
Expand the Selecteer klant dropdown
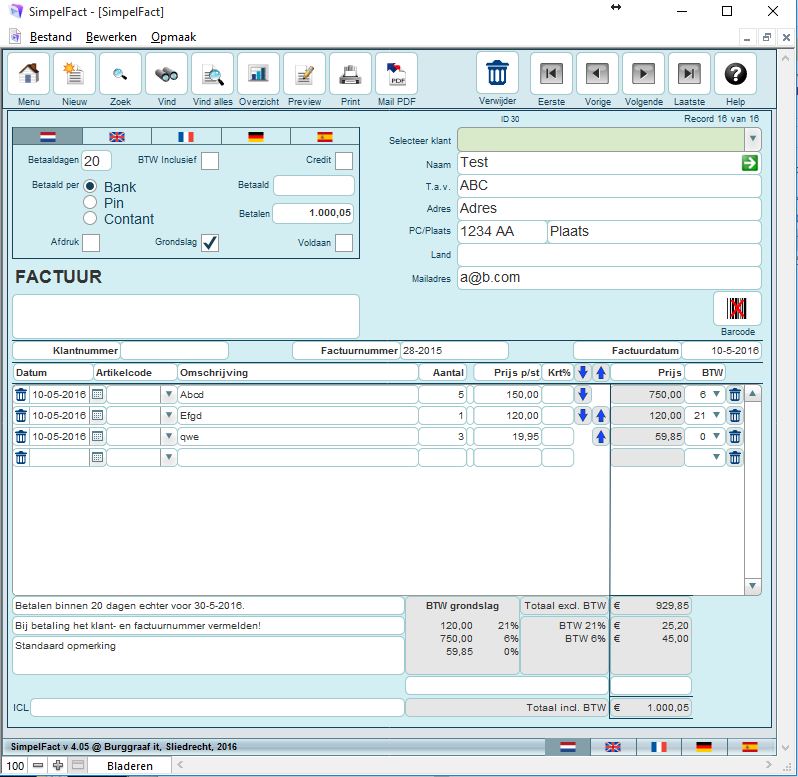tap(752, 139)
